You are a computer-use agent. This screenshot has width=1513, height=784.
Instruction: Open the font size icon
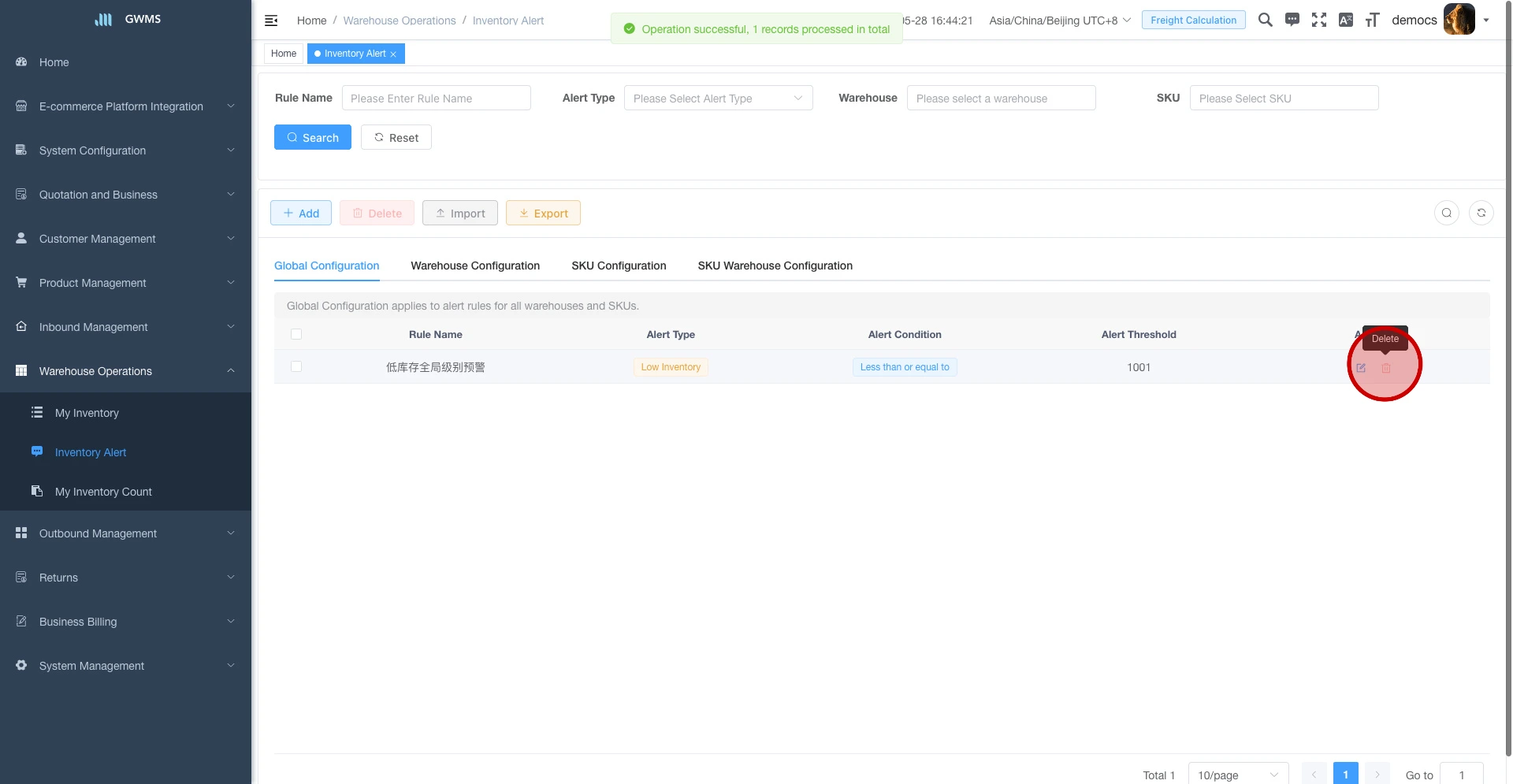(1373, 20)
